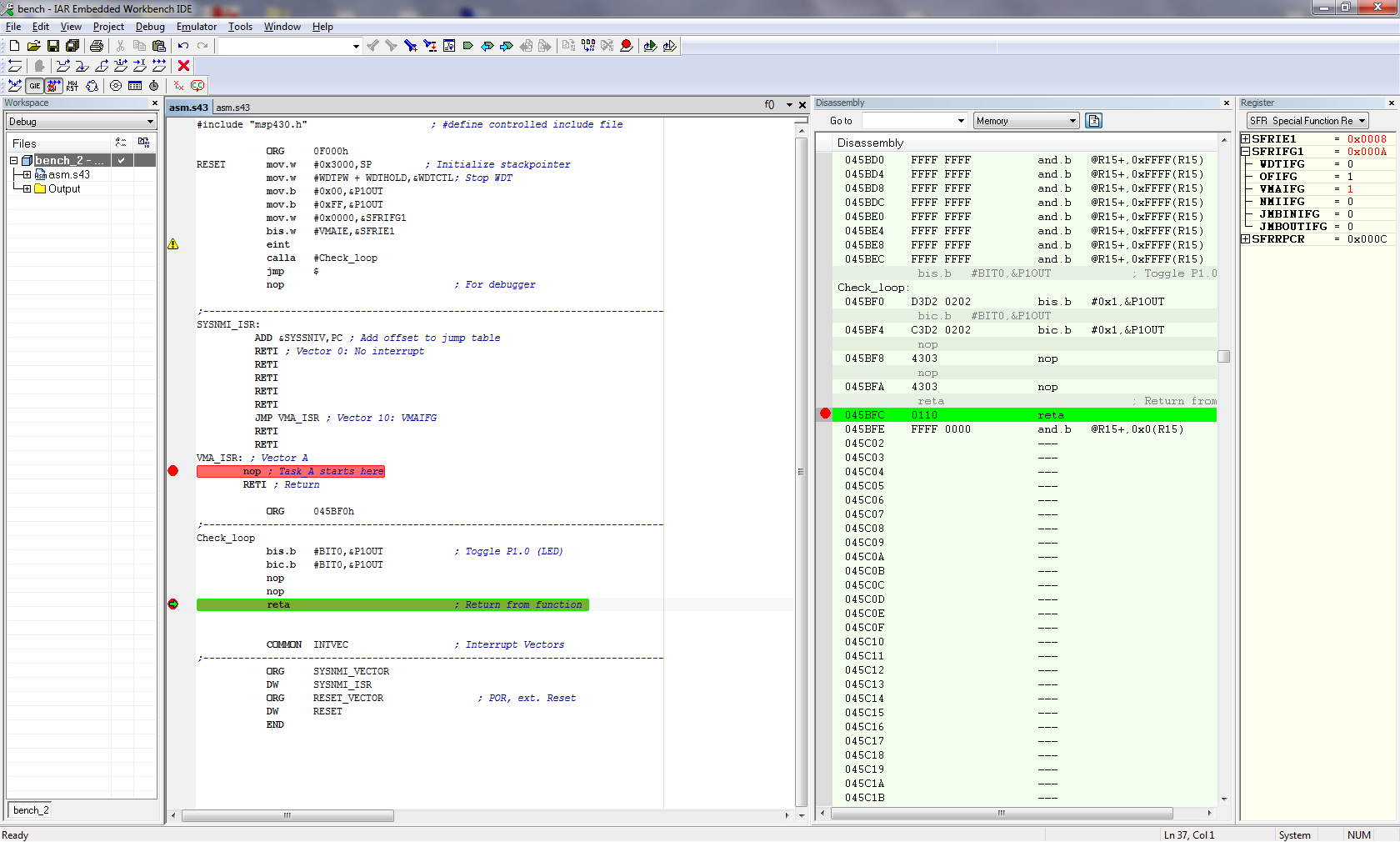Expand the SFRIE1 register node
1400x842 pixels.
[x=1246, y=139]
